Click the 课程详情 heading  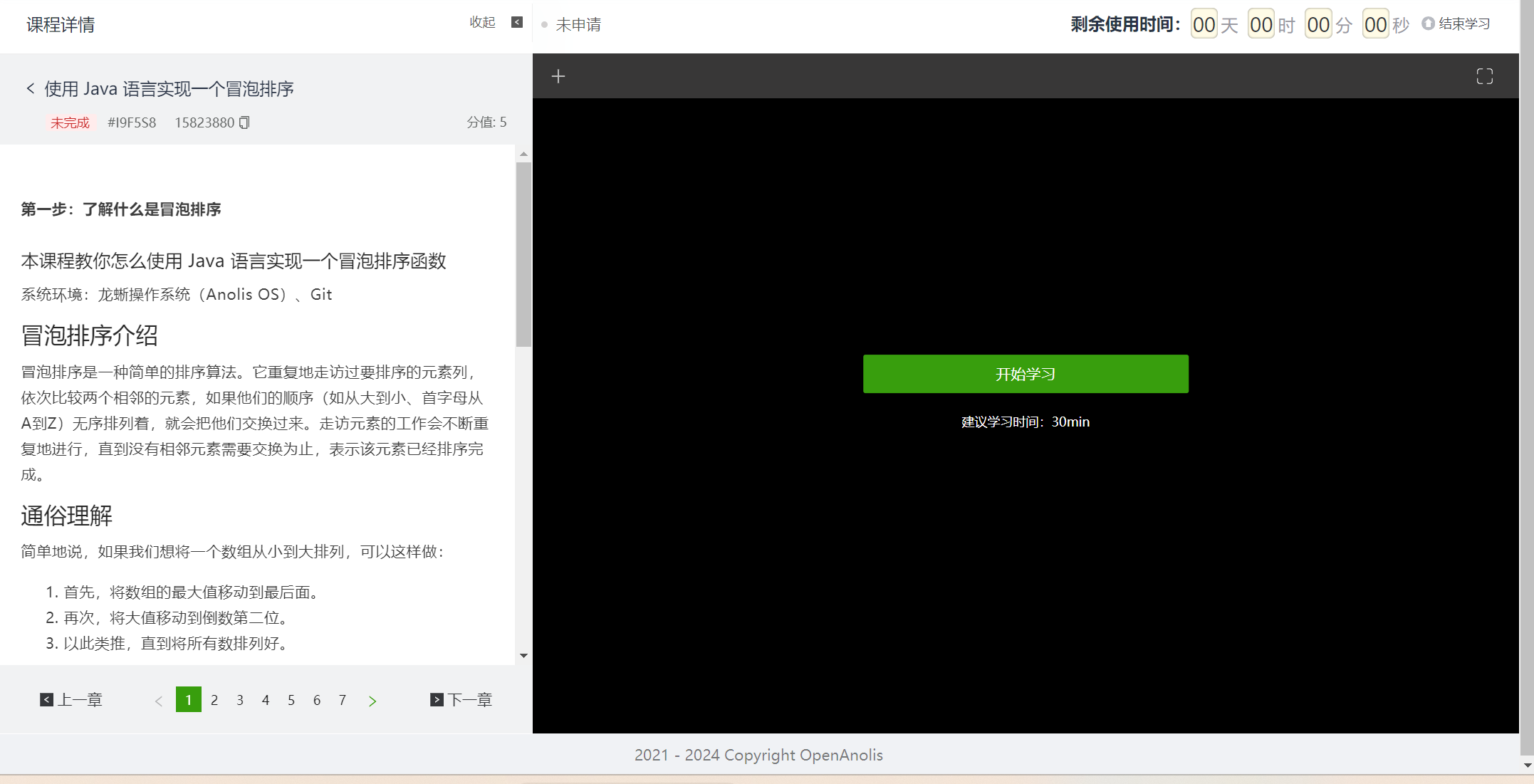coord(61,25)
